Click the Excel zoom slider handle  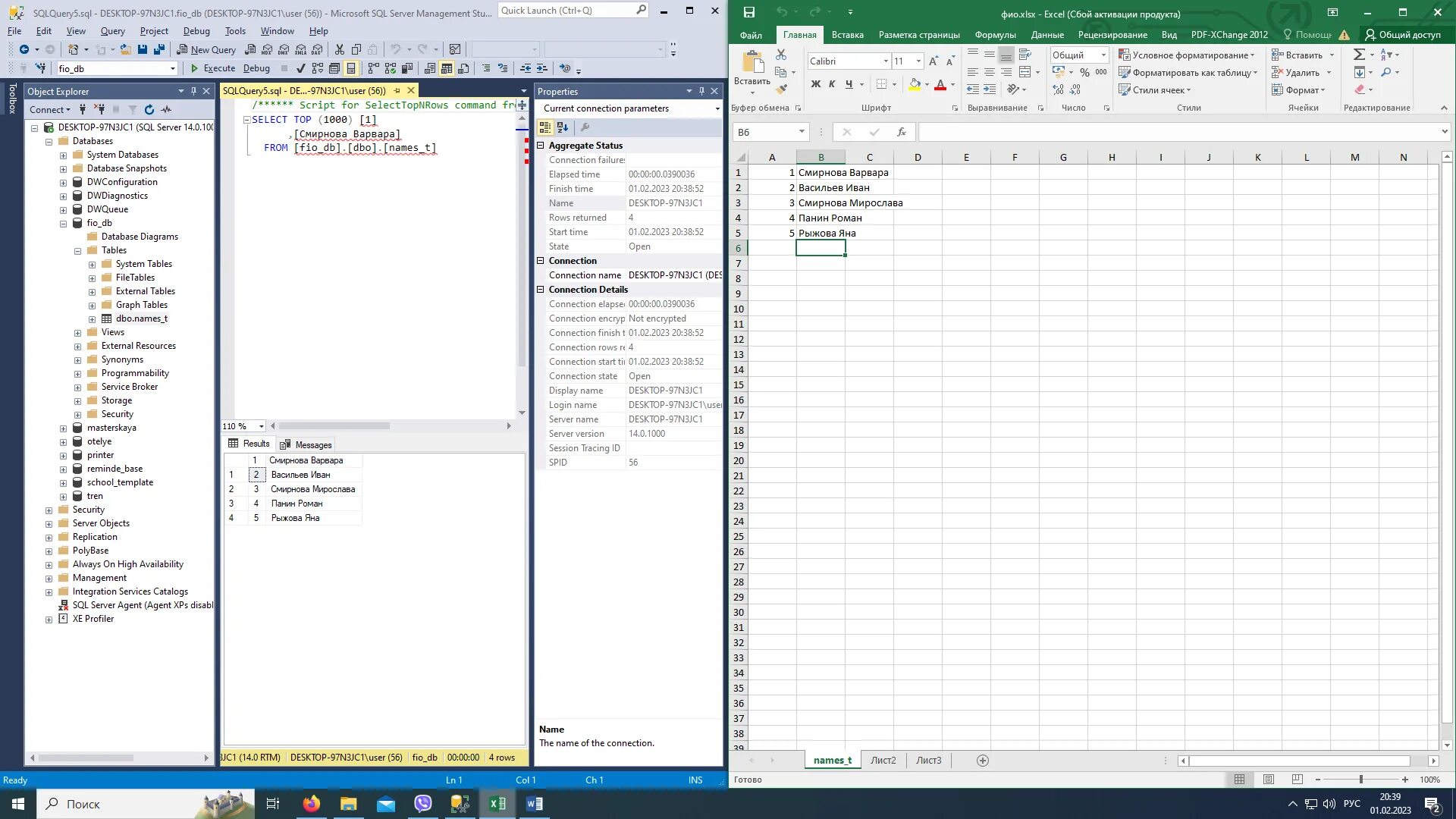pos(1361,780)
